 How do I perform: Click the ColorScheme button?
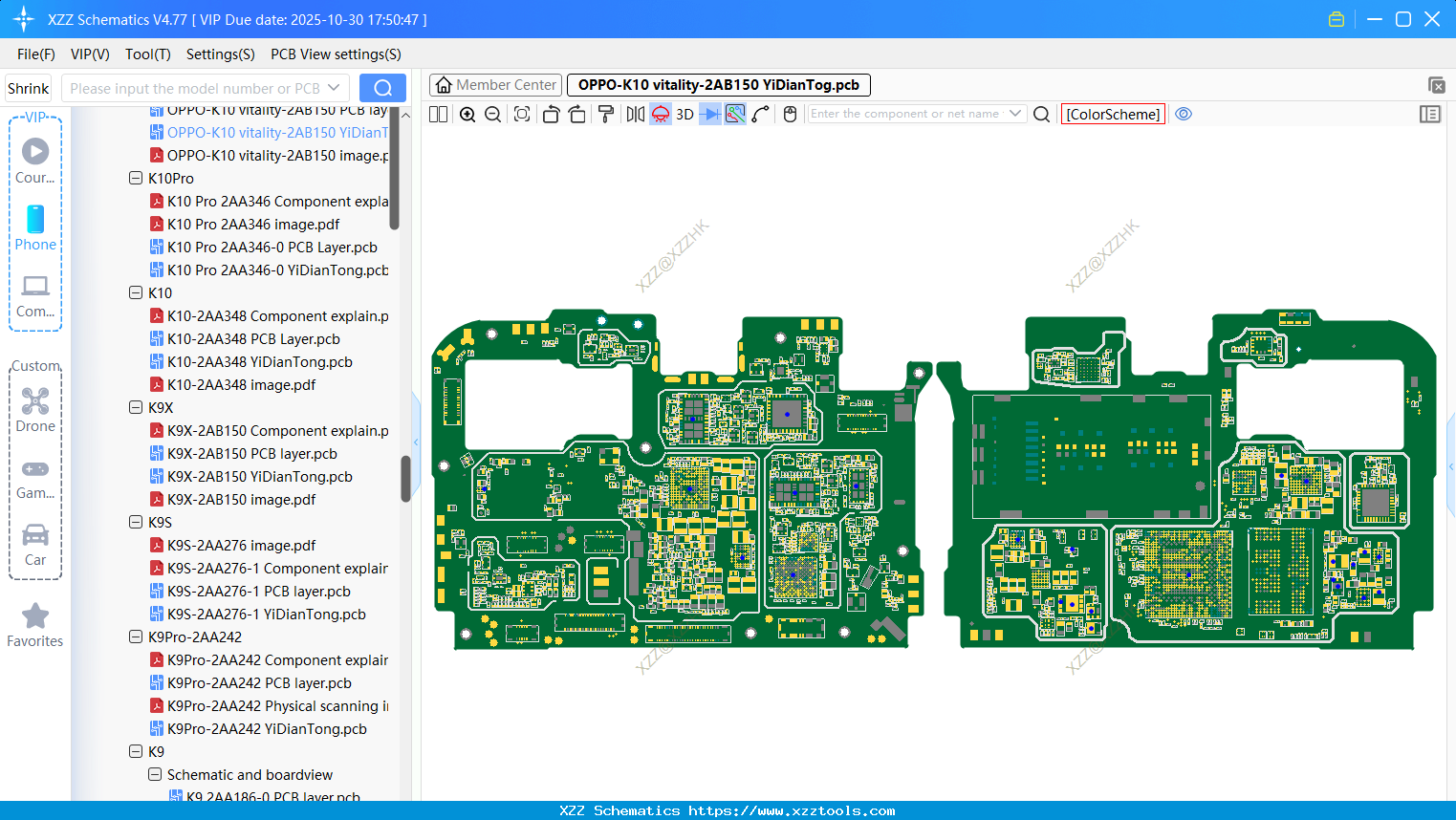(x=1113, y=114)
